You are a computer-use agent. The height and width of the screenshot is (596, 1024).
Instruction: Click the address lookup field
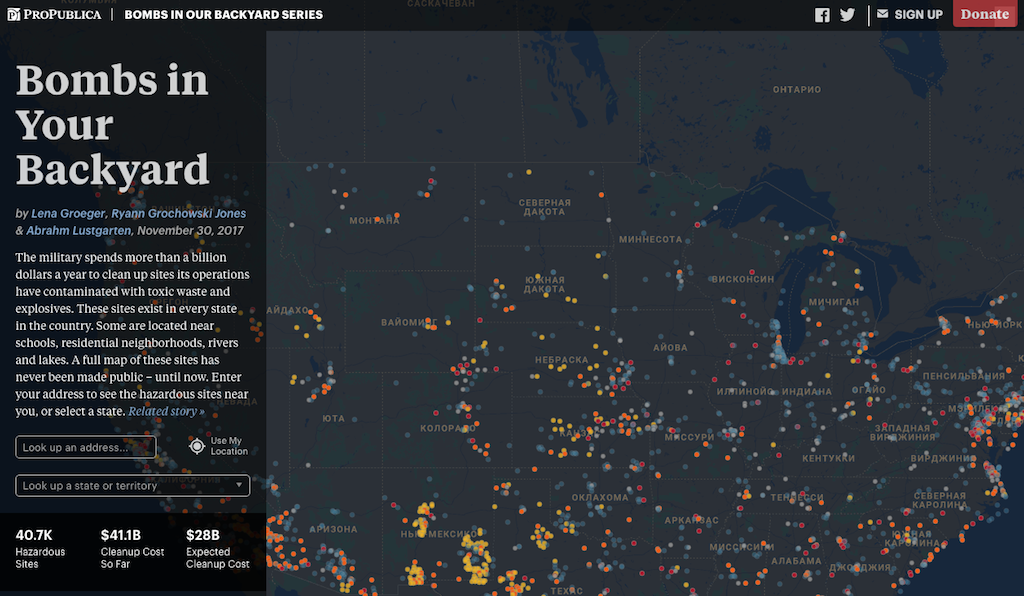click(86, 447)
